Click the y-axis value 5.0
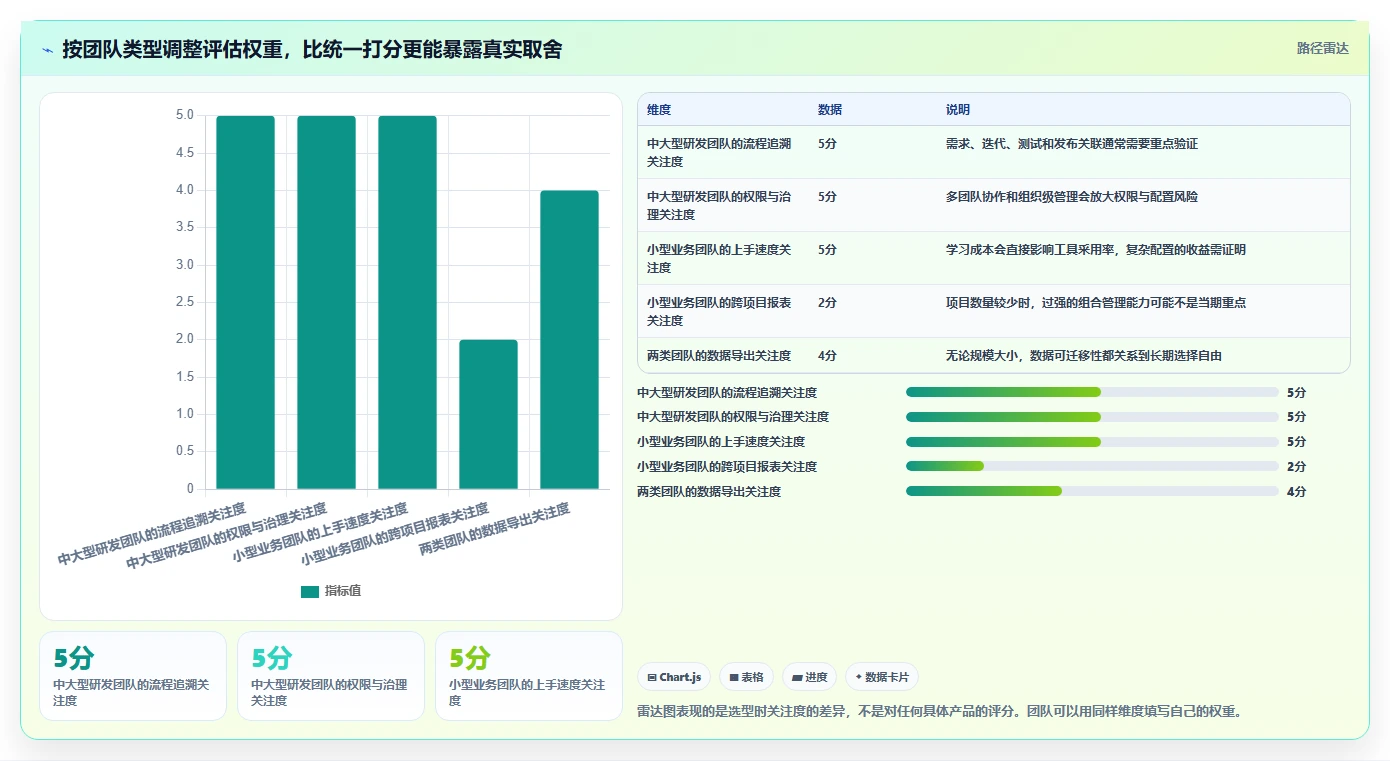The height and width of the screenshot is (761, 1390). [185, 115]
